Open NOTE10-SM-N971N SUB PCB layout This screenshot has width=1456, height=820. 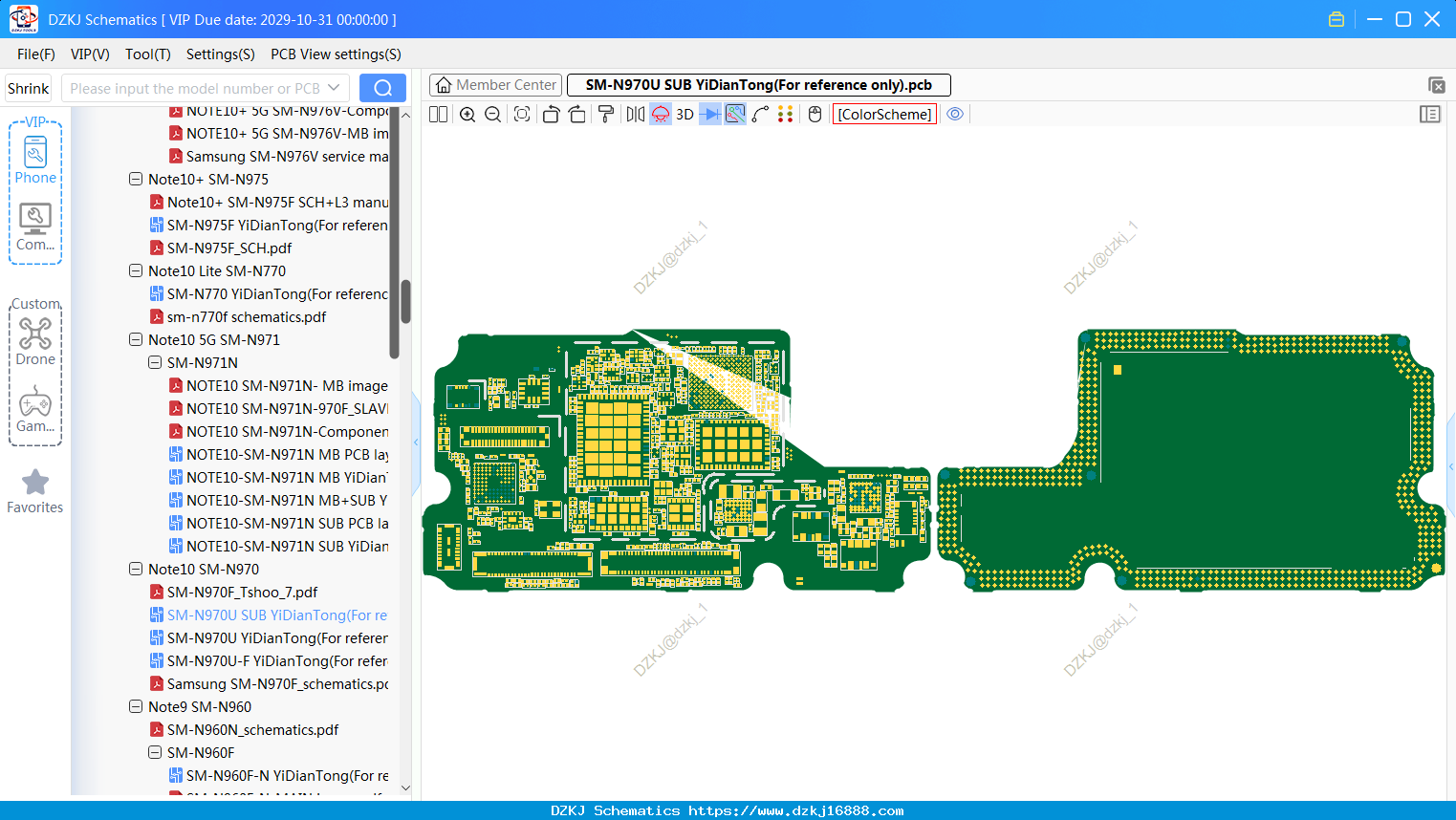click(287, 523)
